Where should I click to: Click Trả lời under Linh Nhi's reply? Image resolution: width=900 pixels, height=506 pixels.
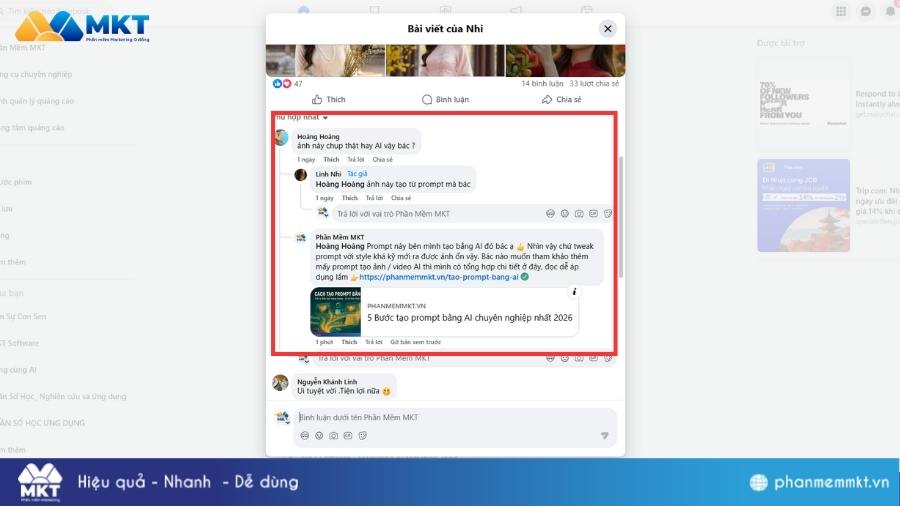click(x=374, y=198)
